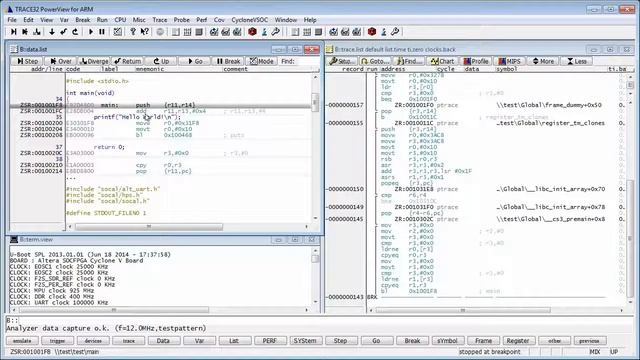Open the Edit menu
Viewport: 640px width, 360px height.
[28, 20]
